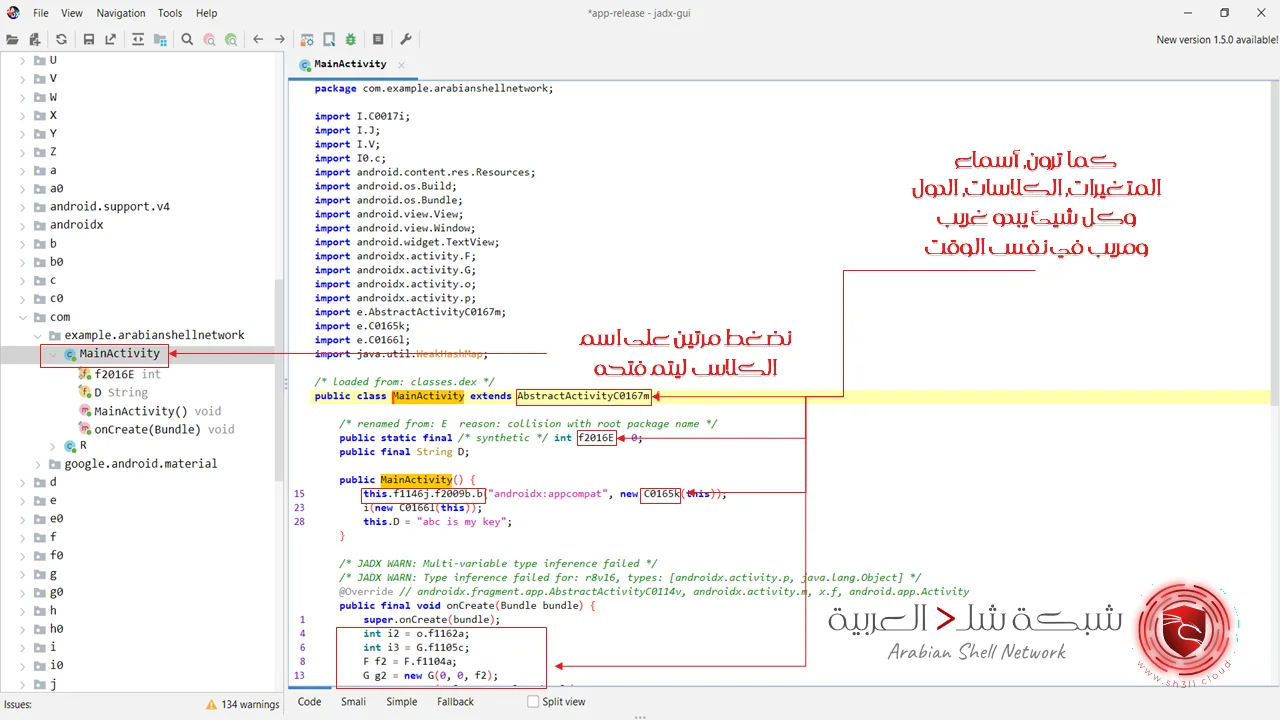Open the File menu

(41, 13)
